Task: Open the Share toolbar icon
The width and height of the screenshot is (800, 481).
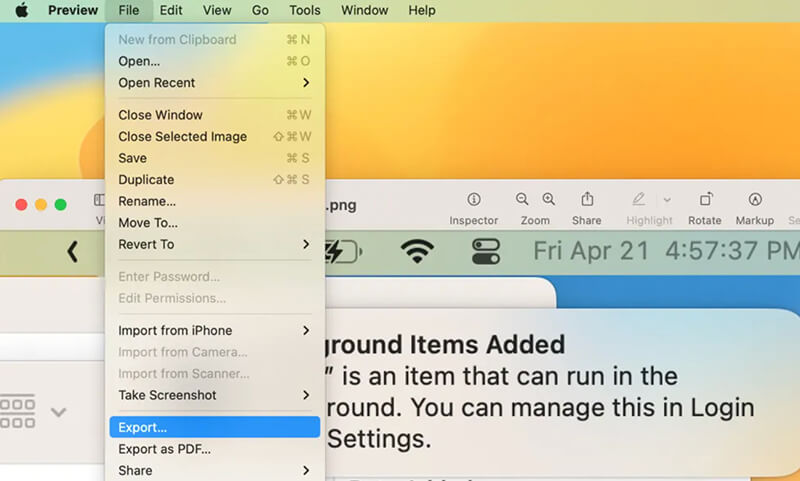Action: 587,199
